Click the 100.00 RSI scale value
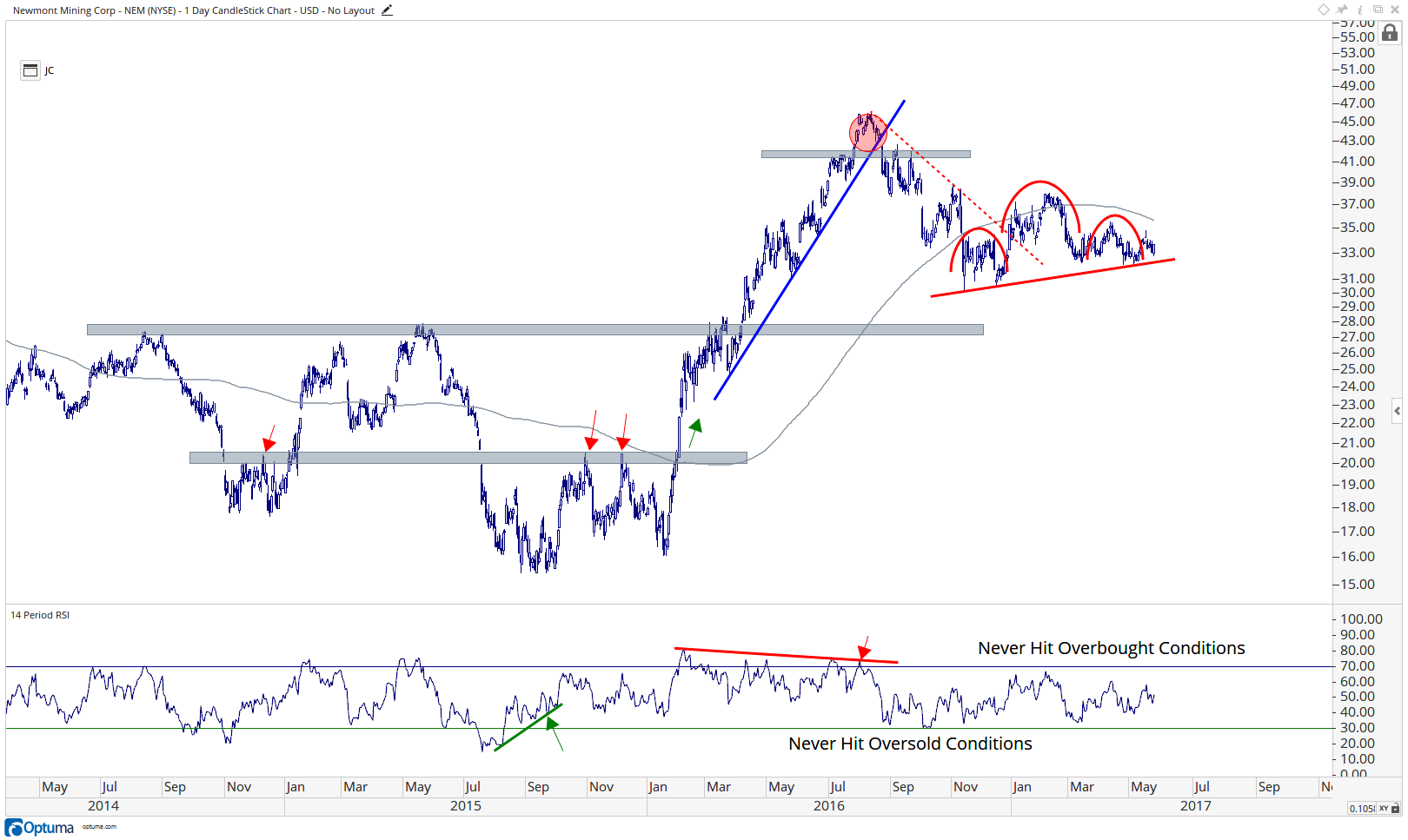This screenshot has width=1408, height=840. coord(1361,619)
